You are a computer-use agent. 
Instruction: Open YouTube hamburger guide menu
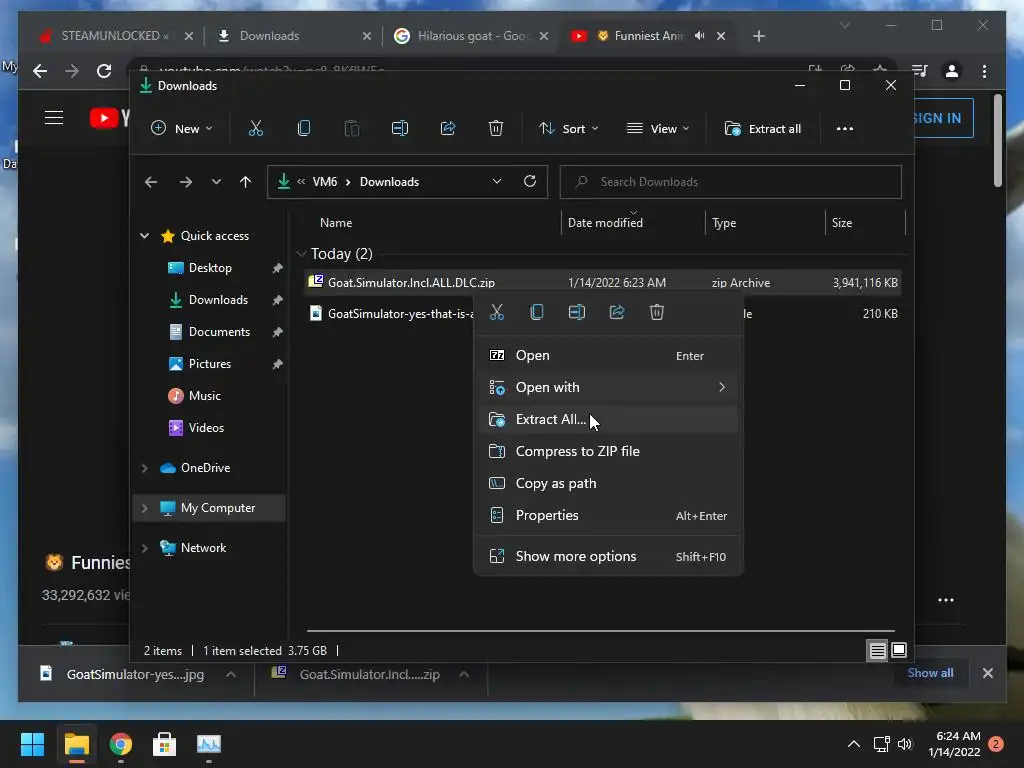54,118
